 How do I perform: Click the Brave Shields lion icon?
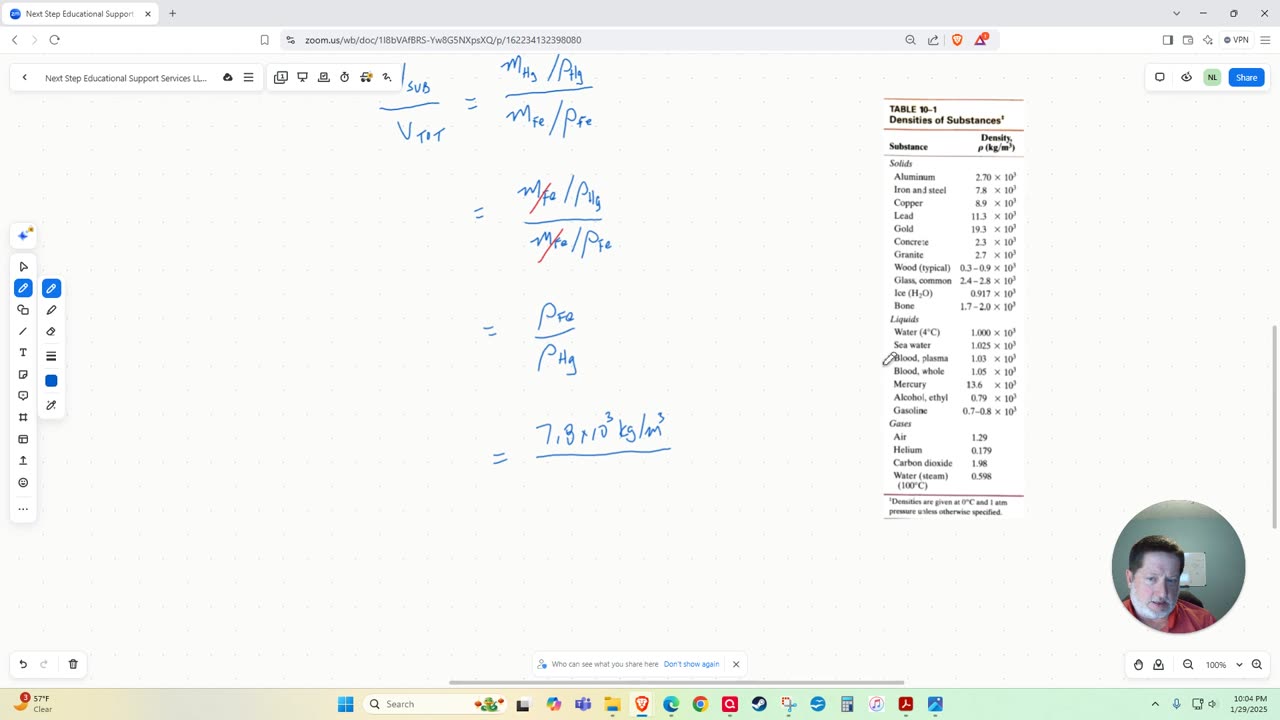(958, 40)
